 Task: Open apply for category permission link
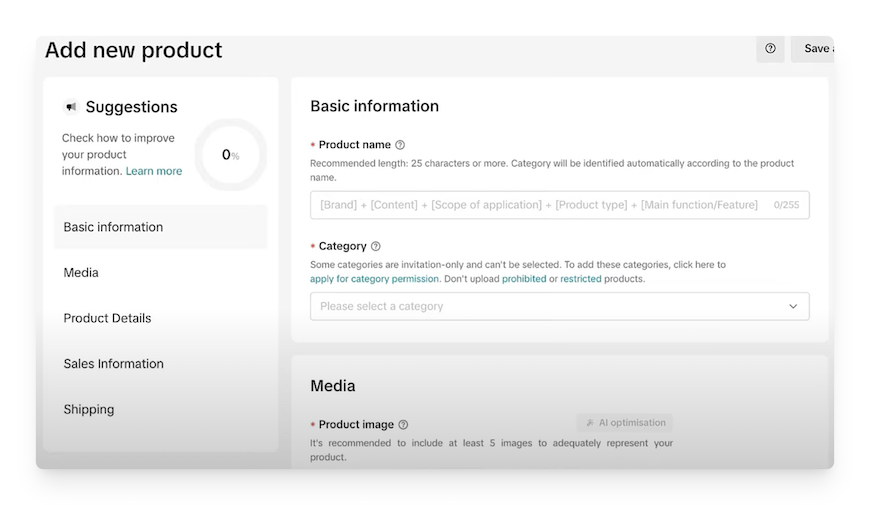[x=374, y=279]
